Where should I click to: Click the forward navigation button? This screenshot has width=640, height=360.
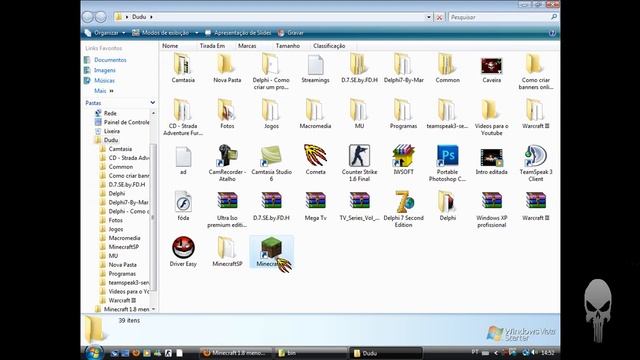coord(100,17)
